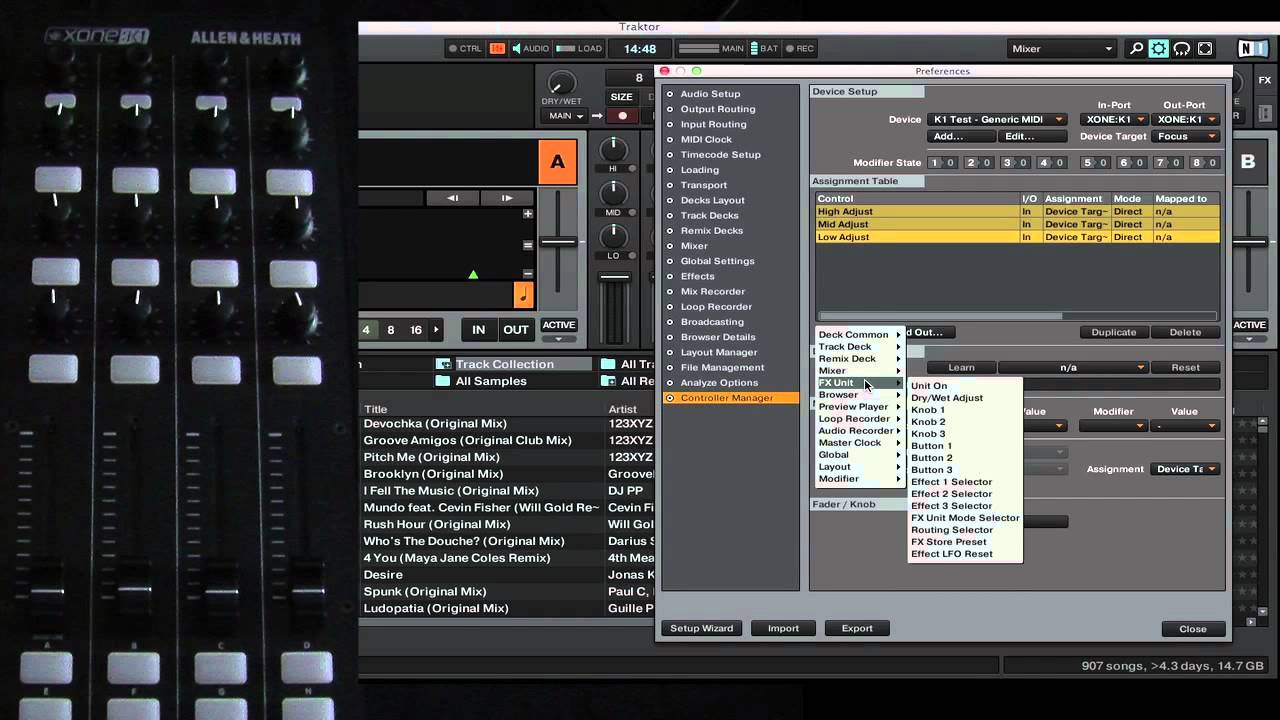Click the beat jump backward arrow on Deck A
Viewport: 1280px width, 720px height.
[453, 198]
